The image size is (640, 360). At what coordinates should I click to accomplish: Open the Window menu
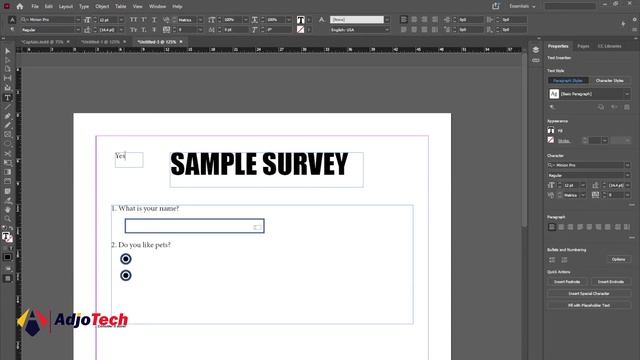(158, 7)
